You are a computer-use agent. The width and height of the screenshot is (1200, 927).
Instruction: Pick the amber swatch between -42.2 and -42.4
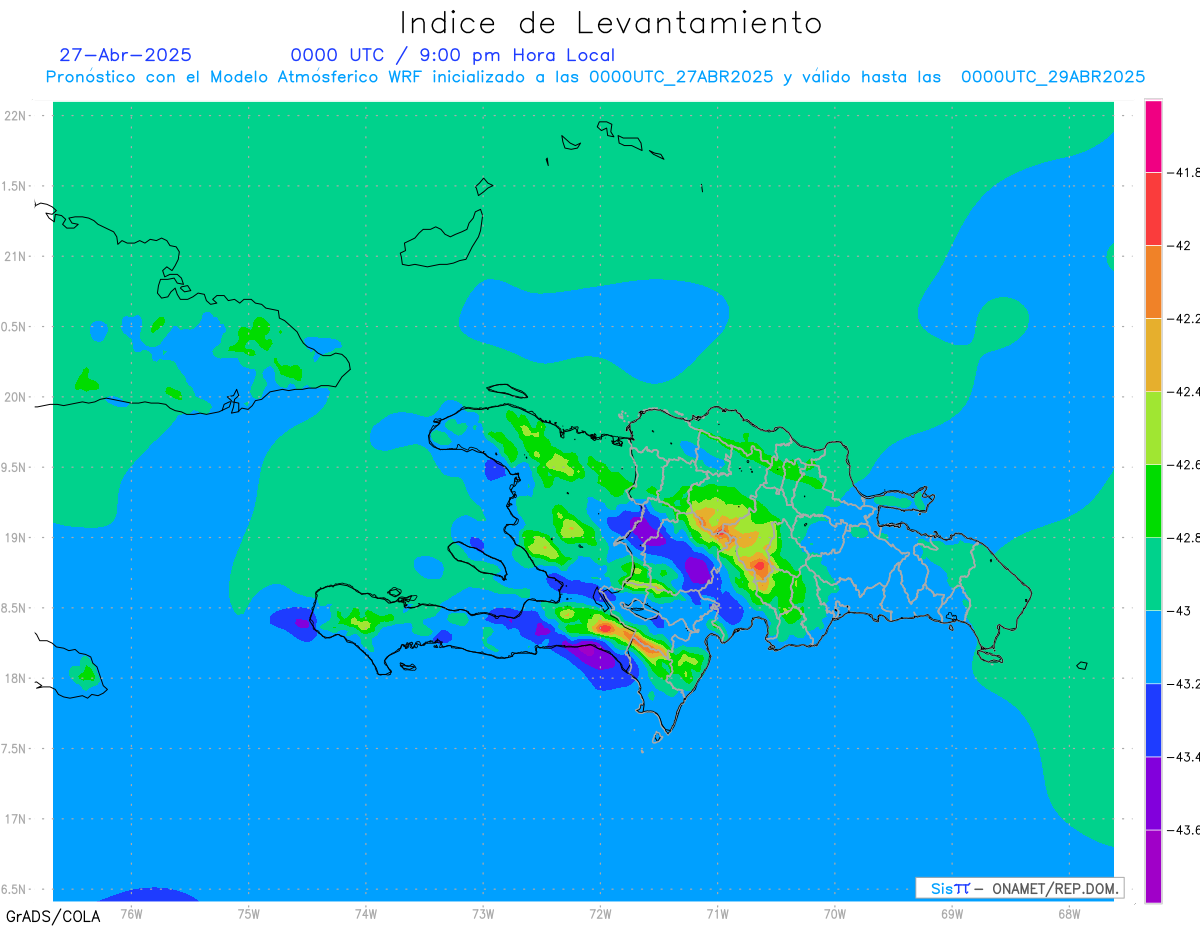point(1153,354)
